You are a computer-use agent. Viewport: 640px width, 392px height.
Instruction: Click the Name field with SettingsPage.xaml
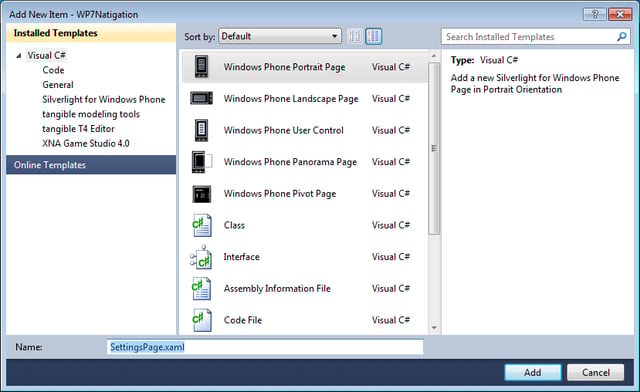tap(265, 347)
